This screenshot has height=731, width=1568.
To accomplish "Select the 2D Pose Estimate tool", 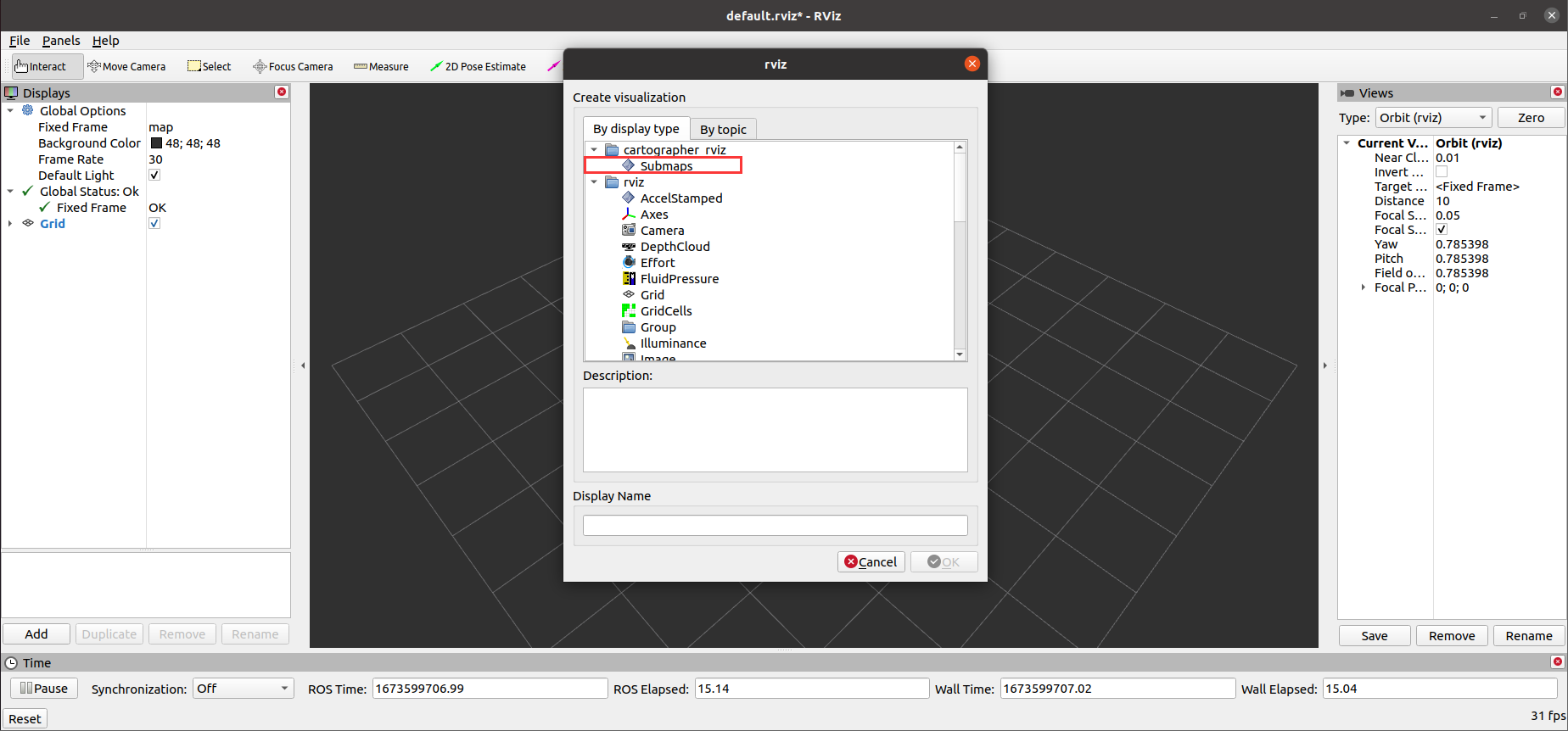I will coord(478,66).
